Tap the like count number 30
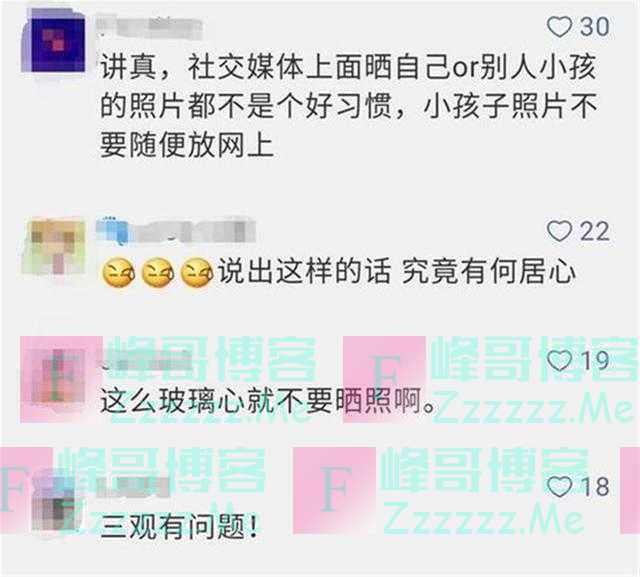Screen dimensions: 640x577 point(594,27)
